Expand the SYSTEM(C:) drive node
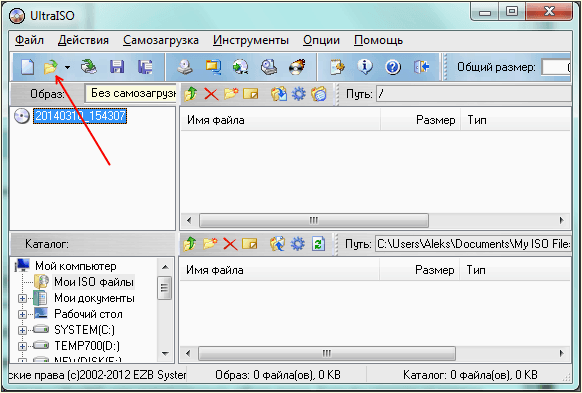This screenshot has width=582, height=393. click(22, 330)
